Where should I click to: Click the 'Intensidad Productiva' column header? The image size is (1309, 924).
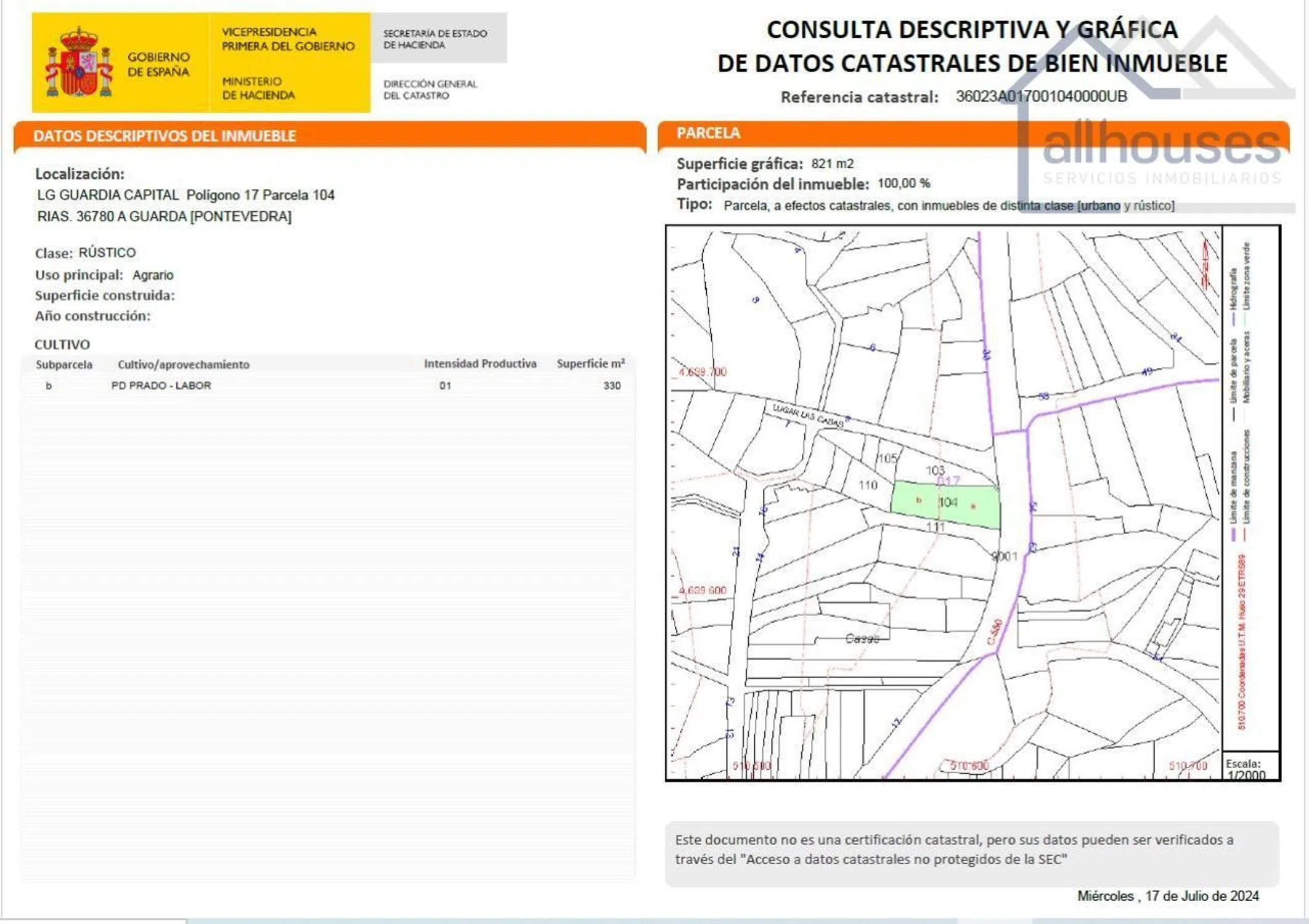[480, 364]
